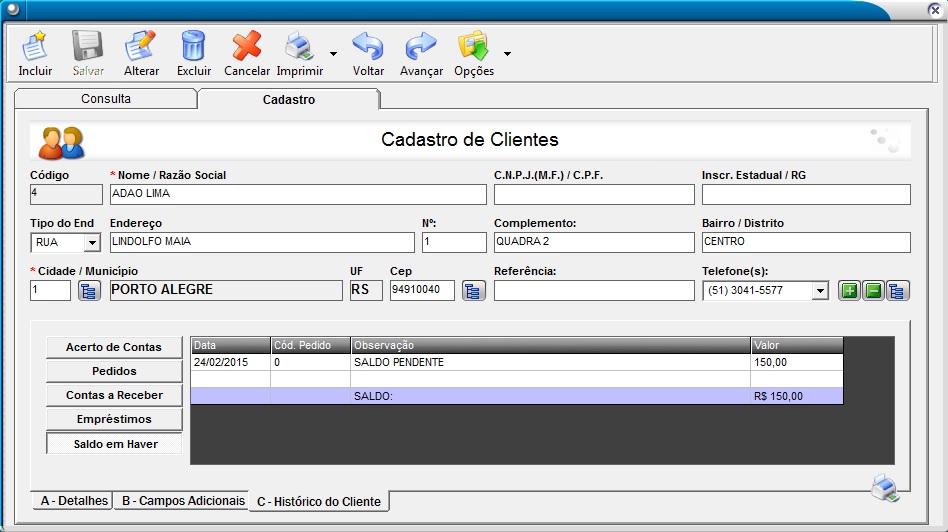Viewport: 948px width, 532px height.
Task: Click the Opções folder icon
Action: click(473, 46)
